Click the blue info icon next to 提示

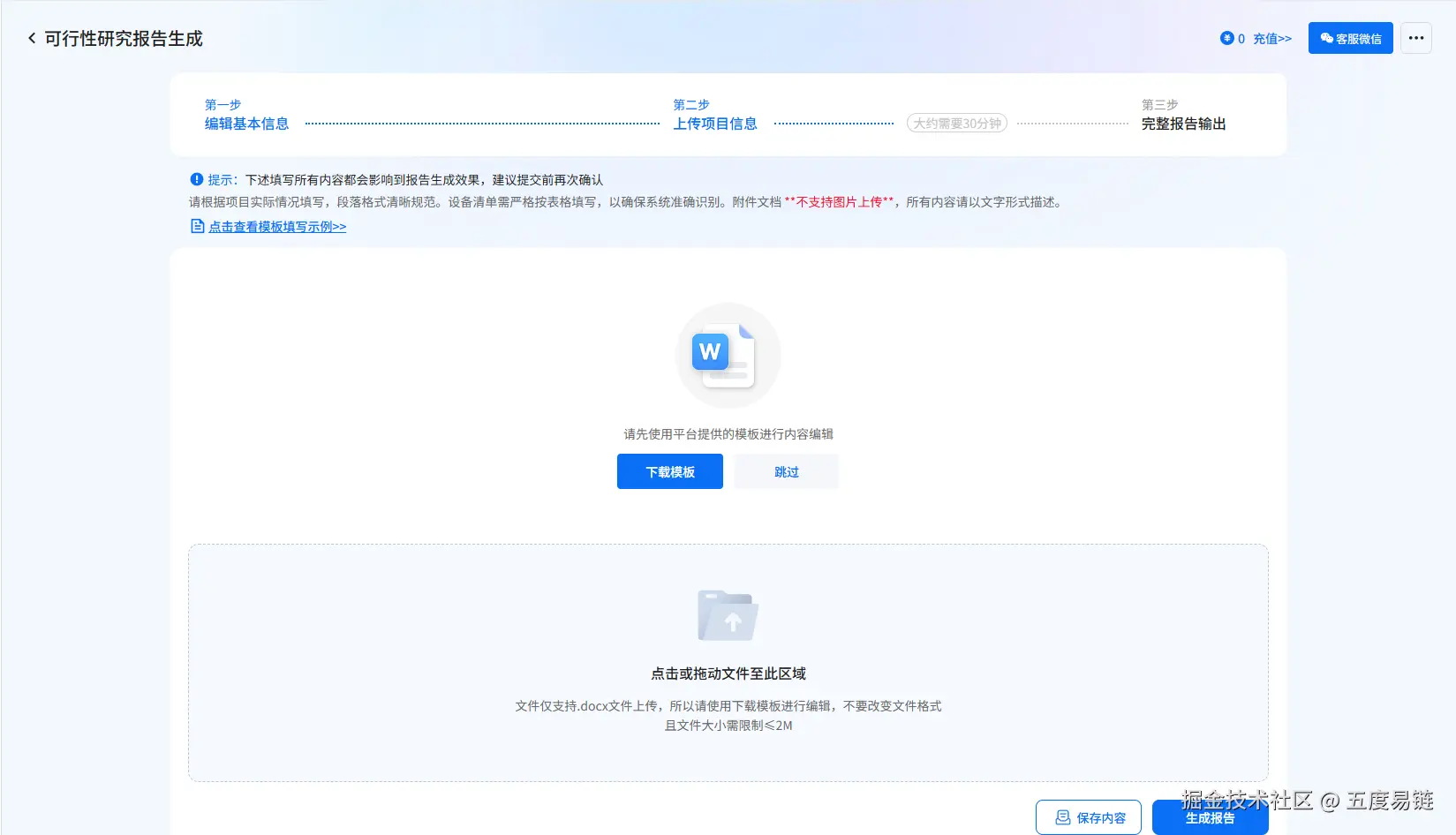pos(197,179)
